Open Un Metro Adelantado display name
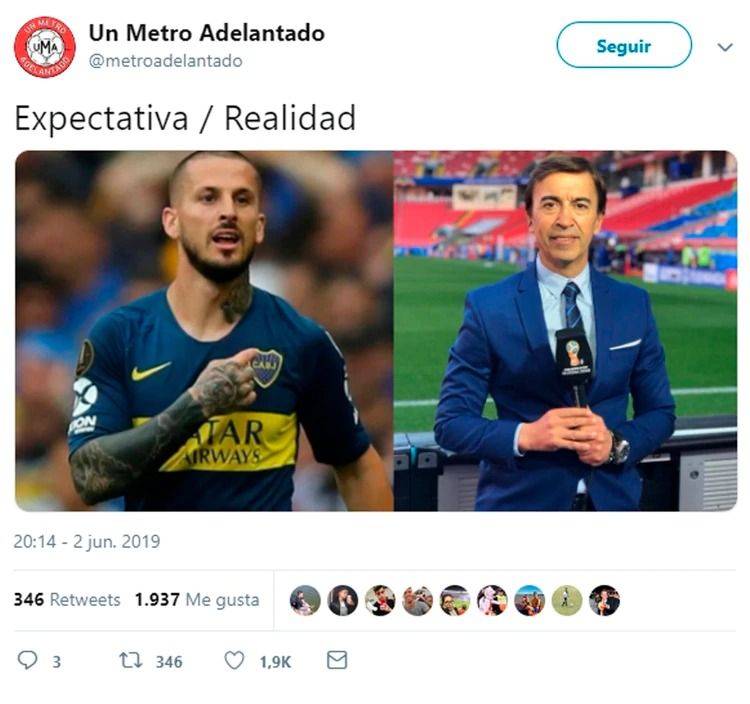The width and height of the screenshot is (750, 704). pyautogui.click(x=207, y=33)
